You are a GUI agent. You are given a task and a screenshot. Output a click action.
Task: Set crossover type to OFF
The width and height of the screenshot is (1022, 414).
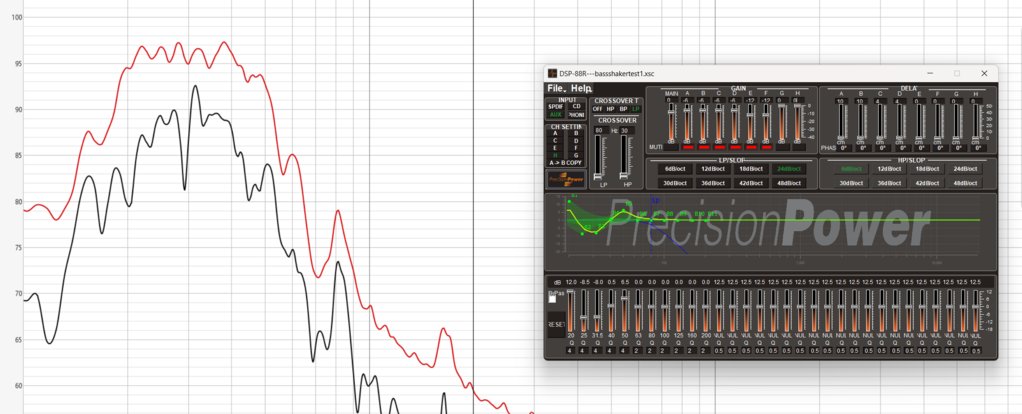597,109
